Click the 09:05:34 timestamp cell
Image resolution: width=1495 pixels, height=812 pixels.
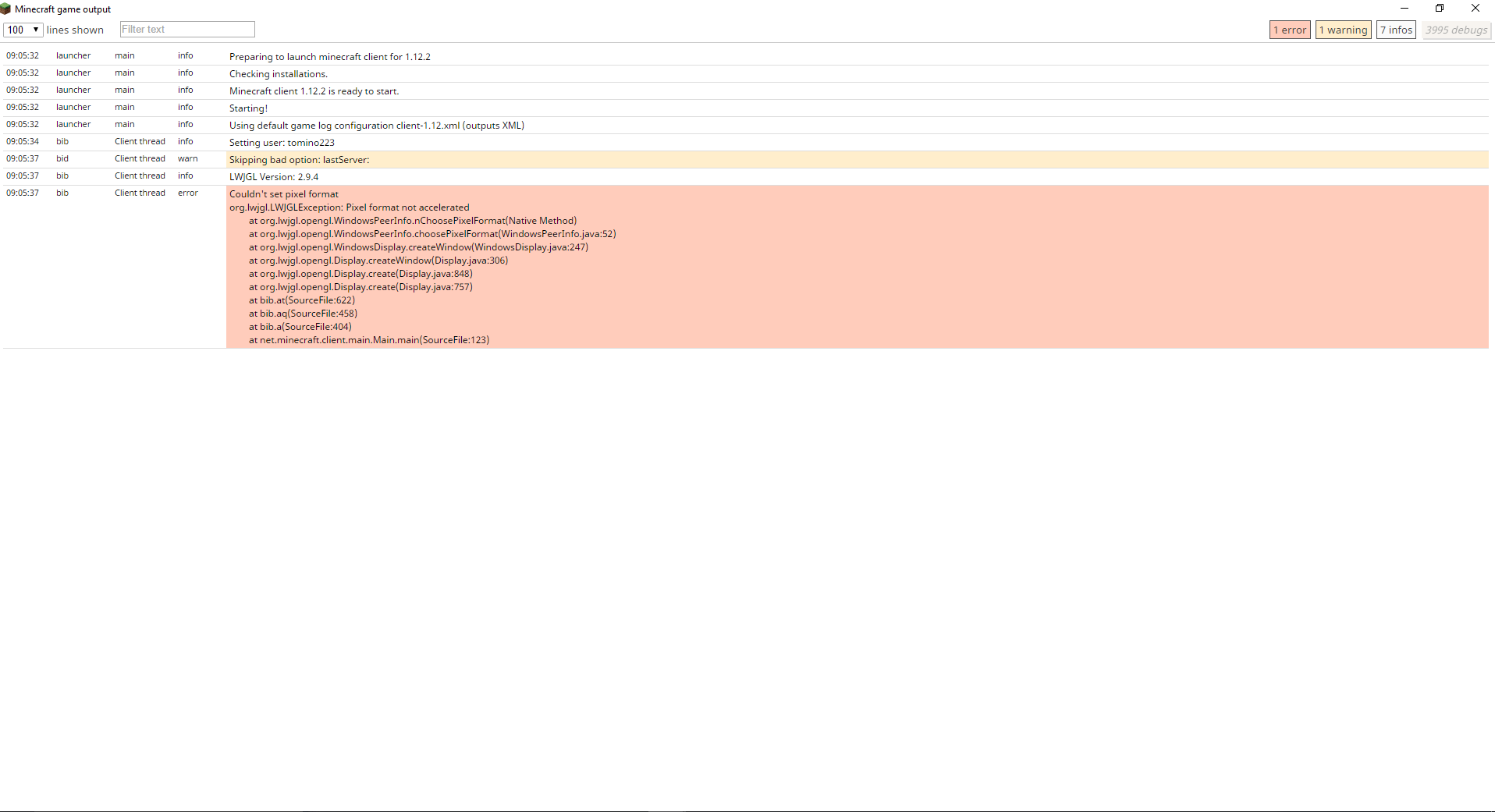coord(23,141)
